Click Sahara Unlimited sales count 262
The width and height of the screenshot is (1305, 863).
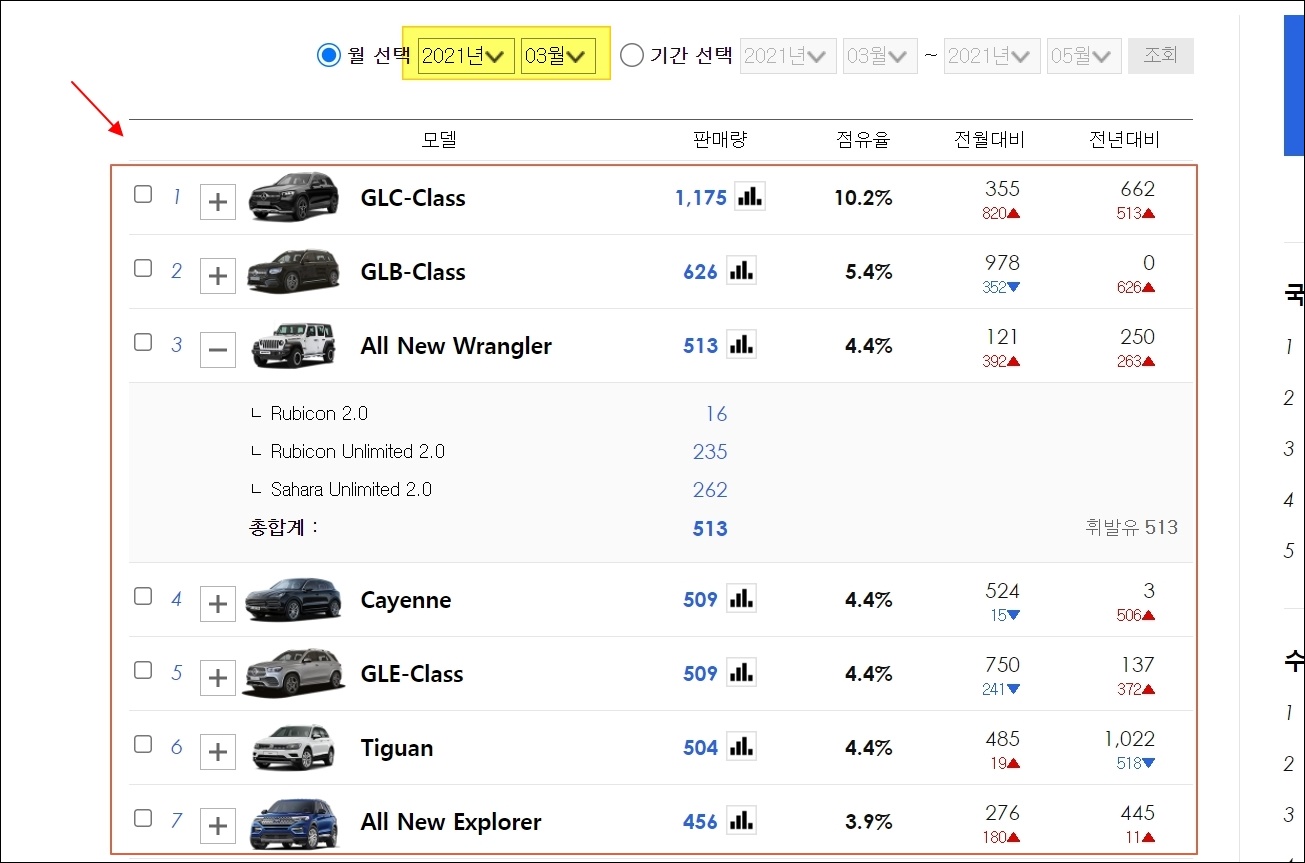click(710, 490)
